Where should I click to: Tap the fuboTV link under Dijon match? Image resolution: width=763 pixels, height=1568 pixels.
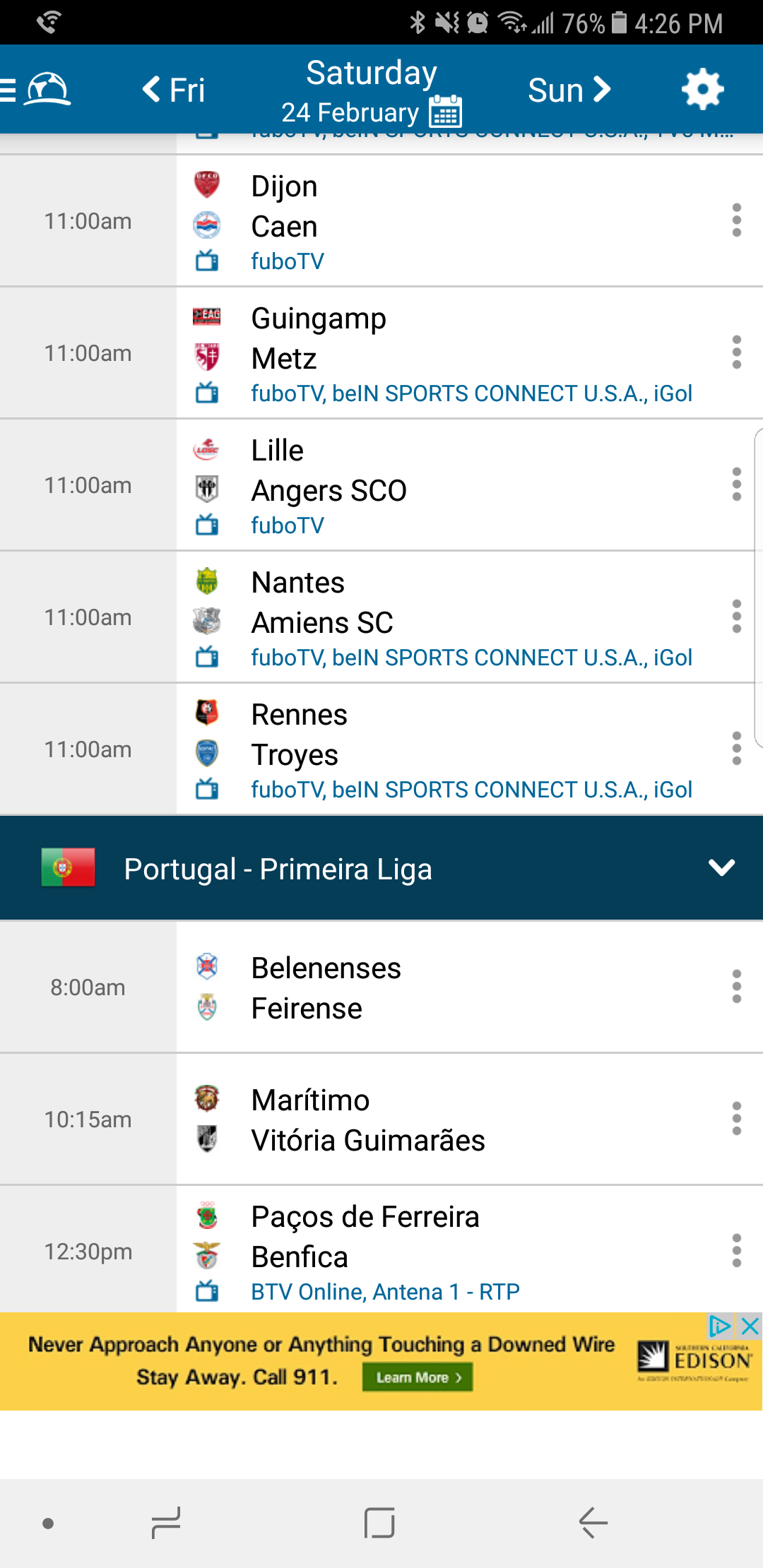coord(288,261)
